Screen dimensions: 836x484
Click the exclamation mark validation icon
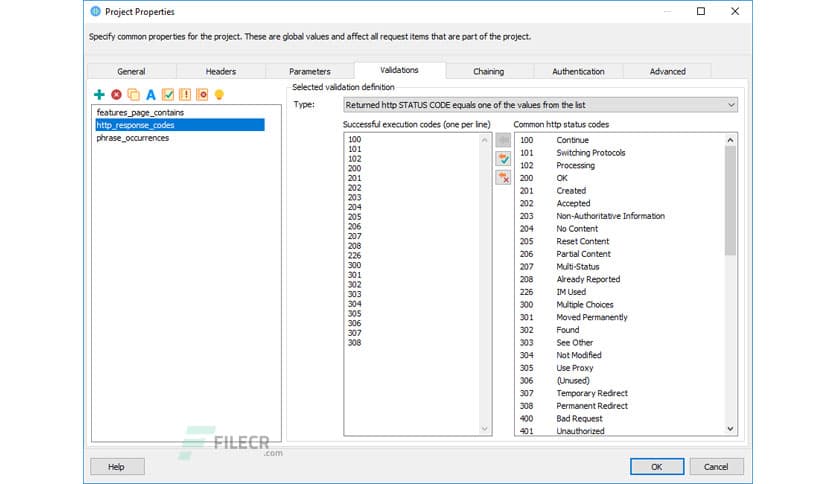pos(185,95)
